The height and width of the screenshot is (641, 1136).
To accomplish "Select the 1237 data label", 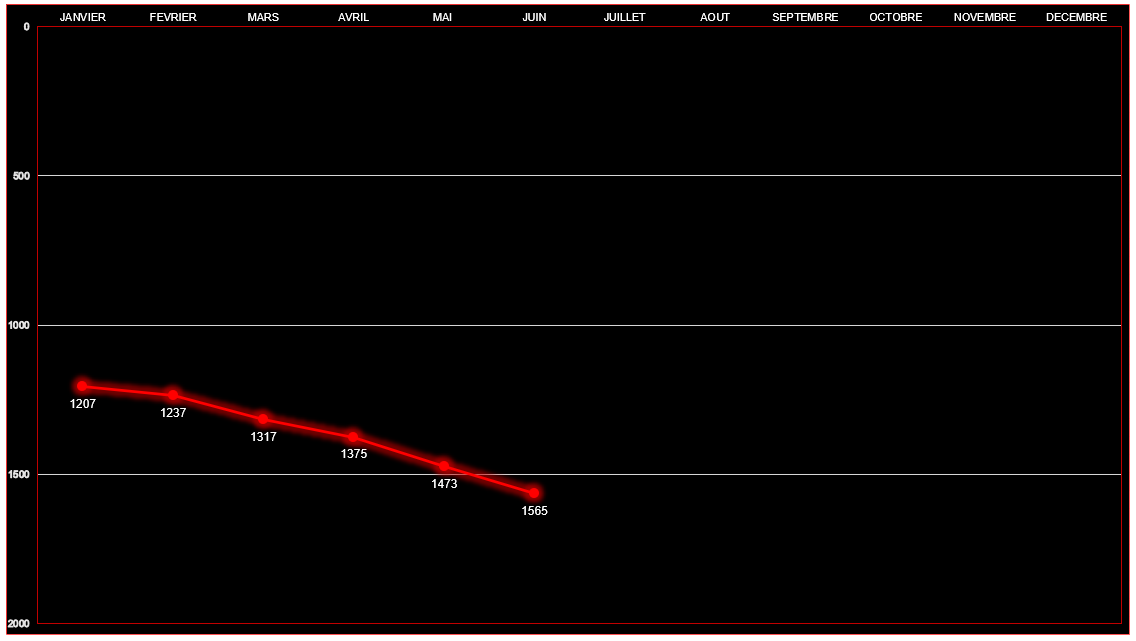I will [x=173, y=413].
